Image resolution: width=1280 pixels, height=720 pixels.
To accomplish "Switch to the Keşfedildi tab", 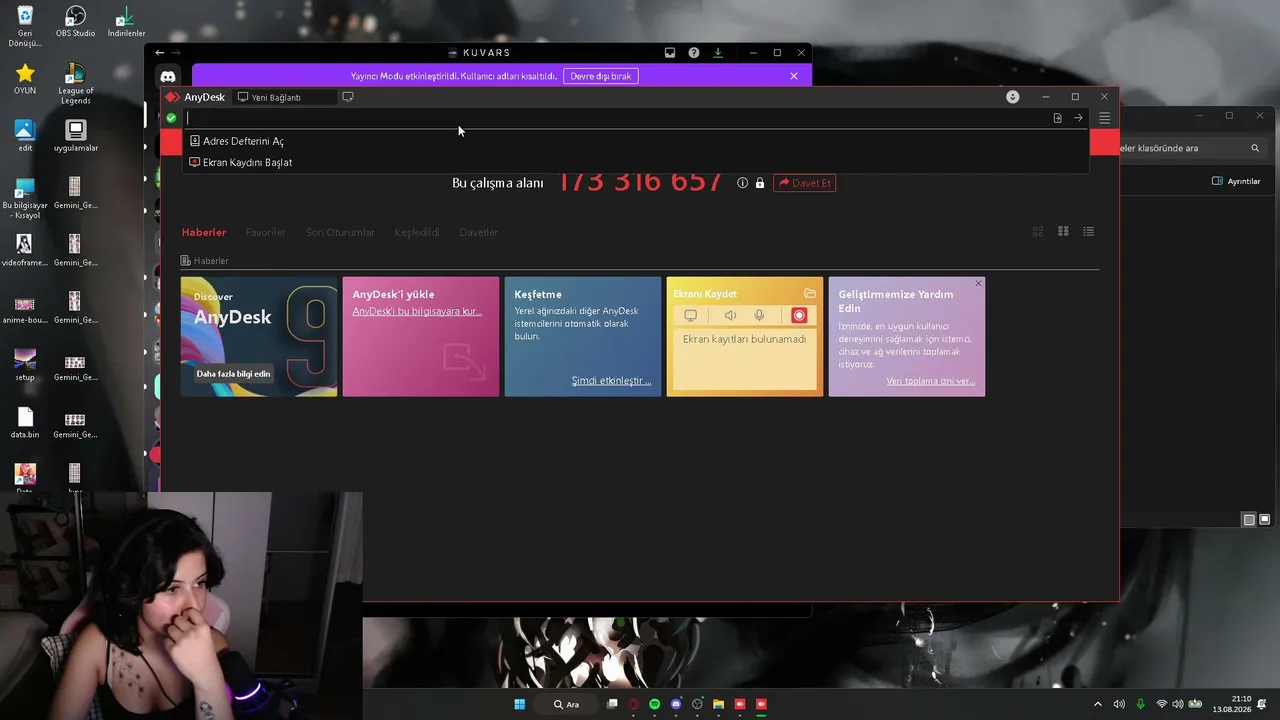I will click(417, 232).
